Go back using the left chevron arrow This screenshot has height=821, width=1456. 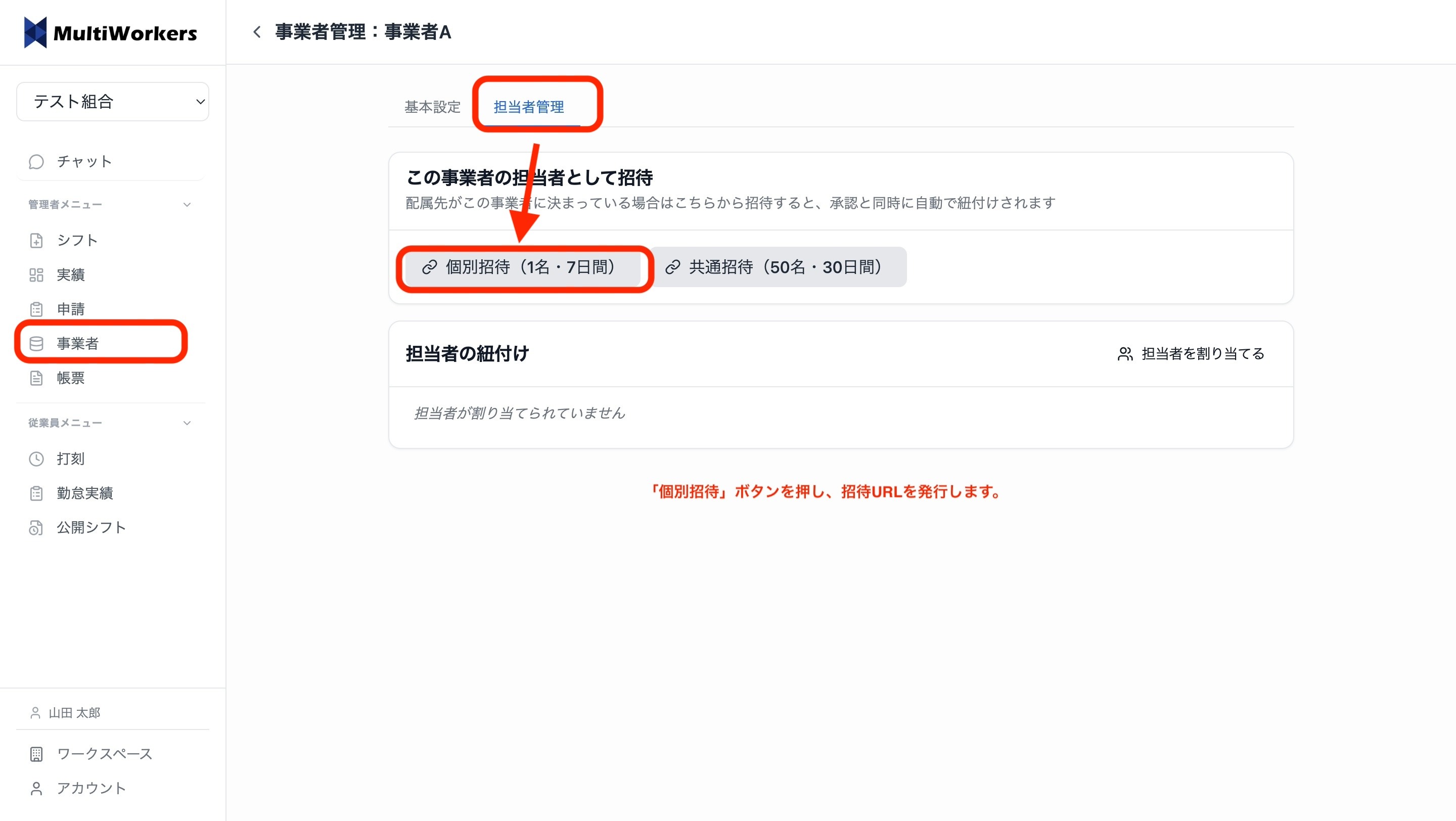257,32
